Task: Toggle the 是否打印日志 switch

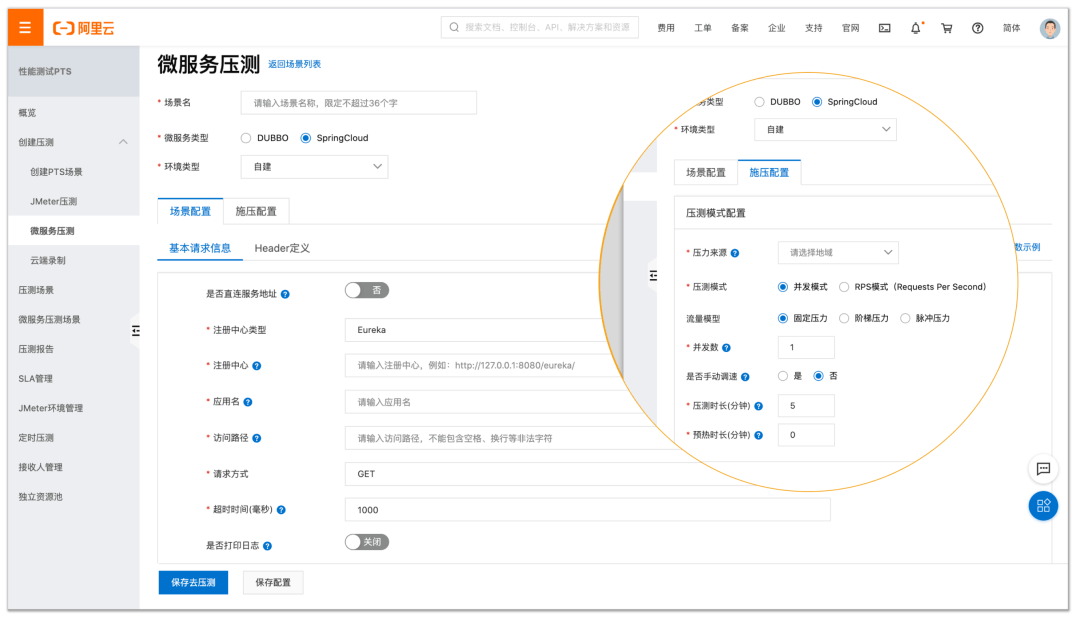Action: (x=366, y=542)
